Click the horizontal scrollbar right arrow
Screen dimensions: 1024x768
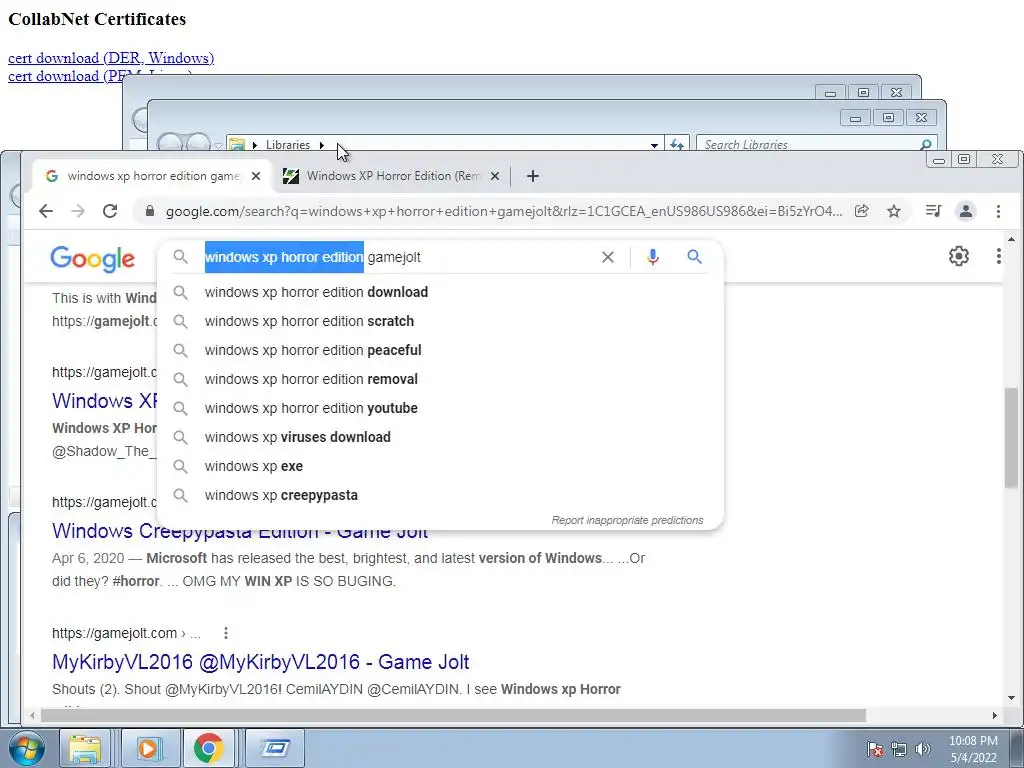coord(995,716)
